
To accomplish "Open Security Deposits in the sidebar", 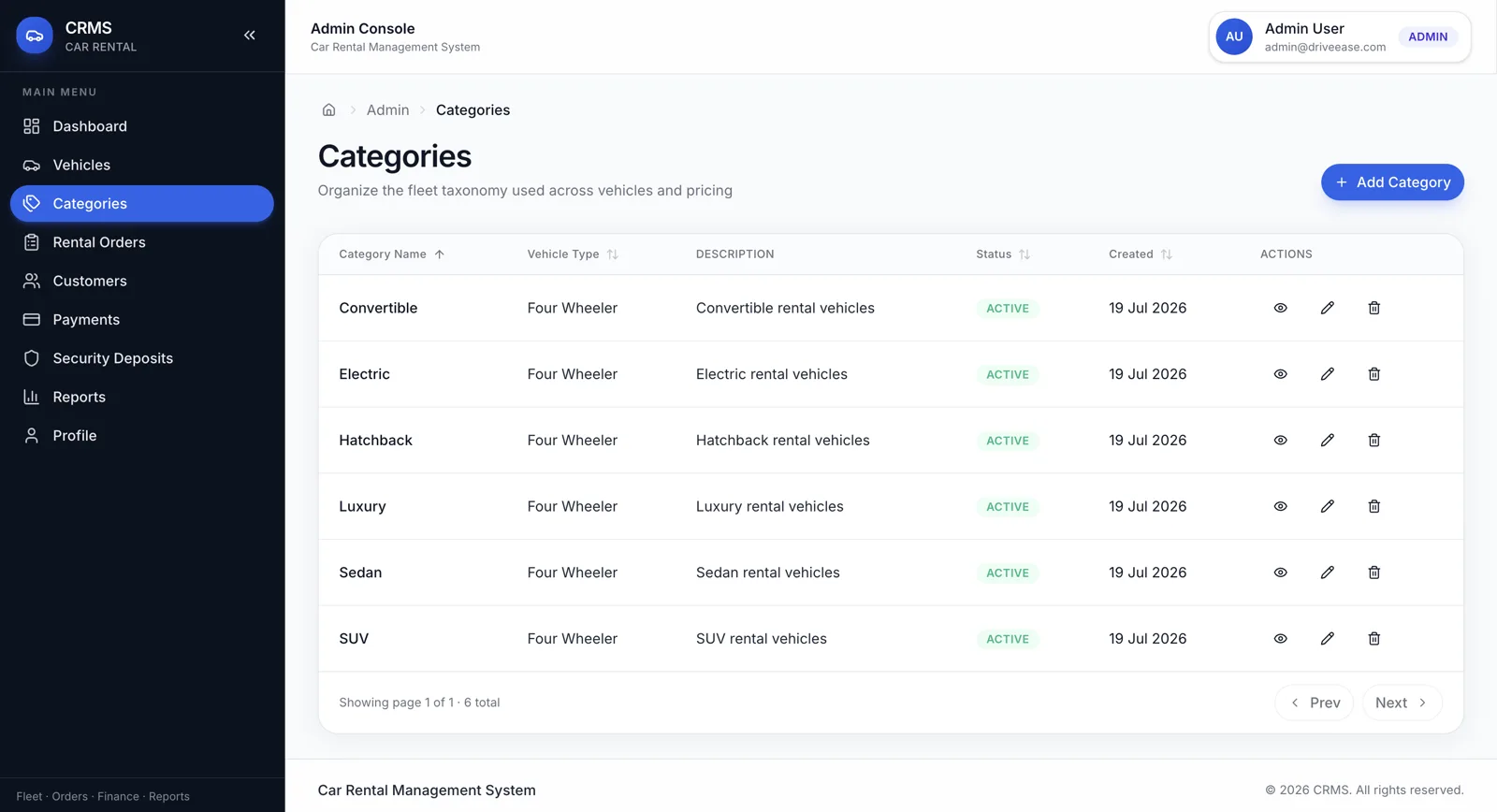I will (x=142, y=358).
